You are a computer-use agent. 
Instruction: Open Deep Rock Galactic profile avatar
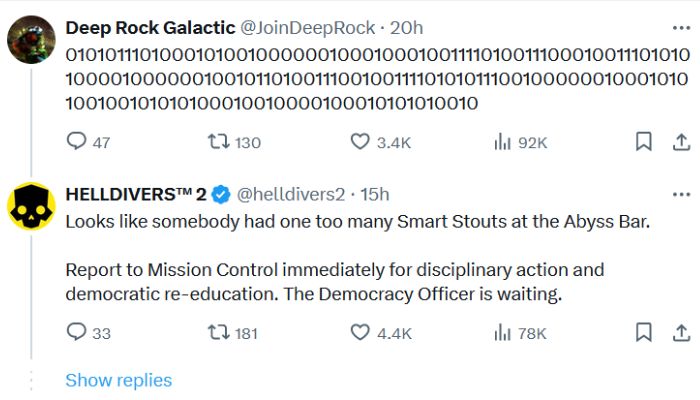coord(31,40)
